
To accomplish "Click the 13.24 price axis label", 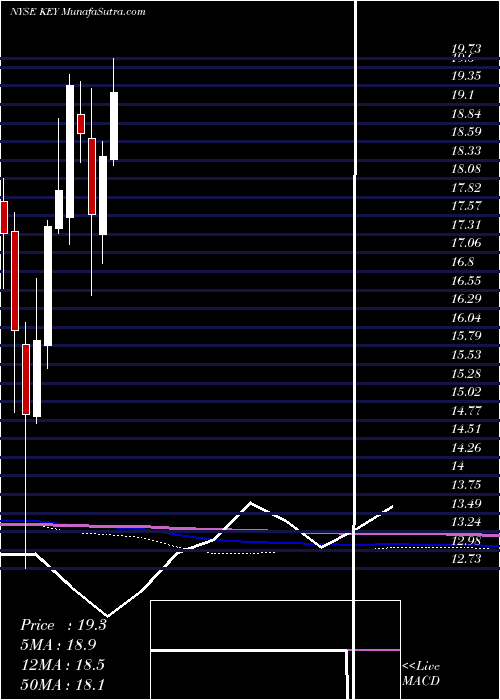I will pos(466,521).
